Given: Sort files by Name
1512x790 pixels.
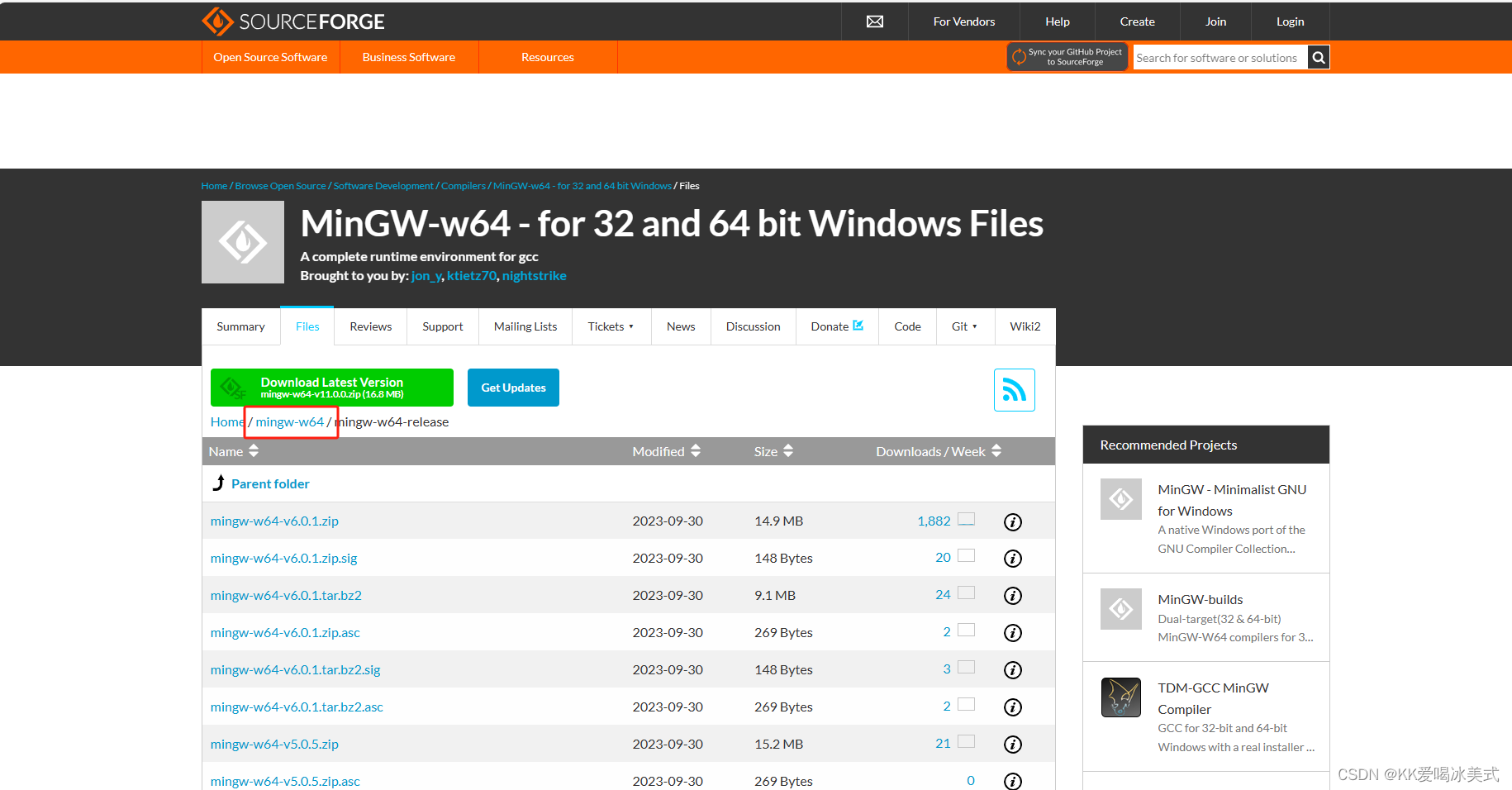Looking at the screenshot, I should click(234, 451).
